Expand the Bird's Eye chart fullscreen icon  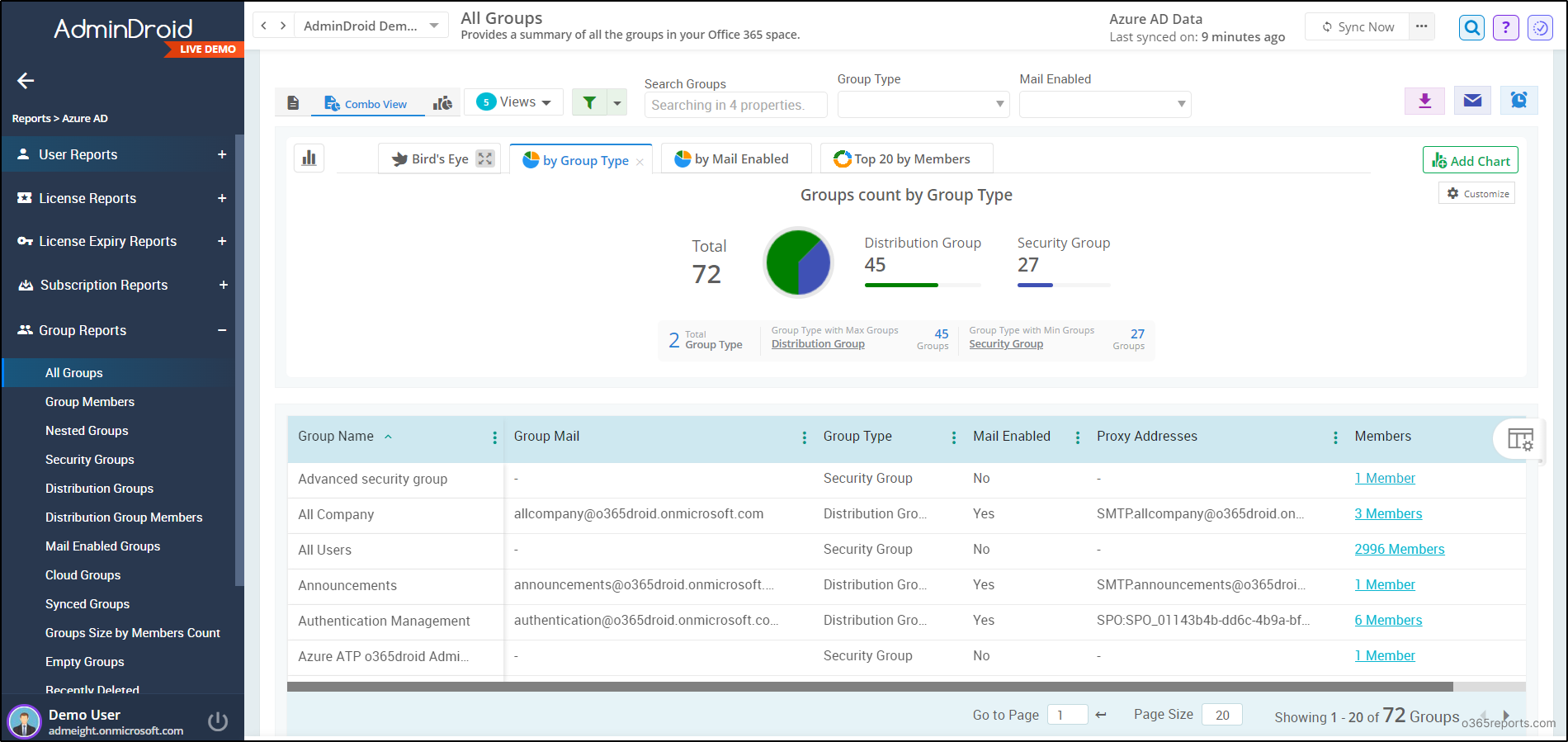[x=485, y=158]
